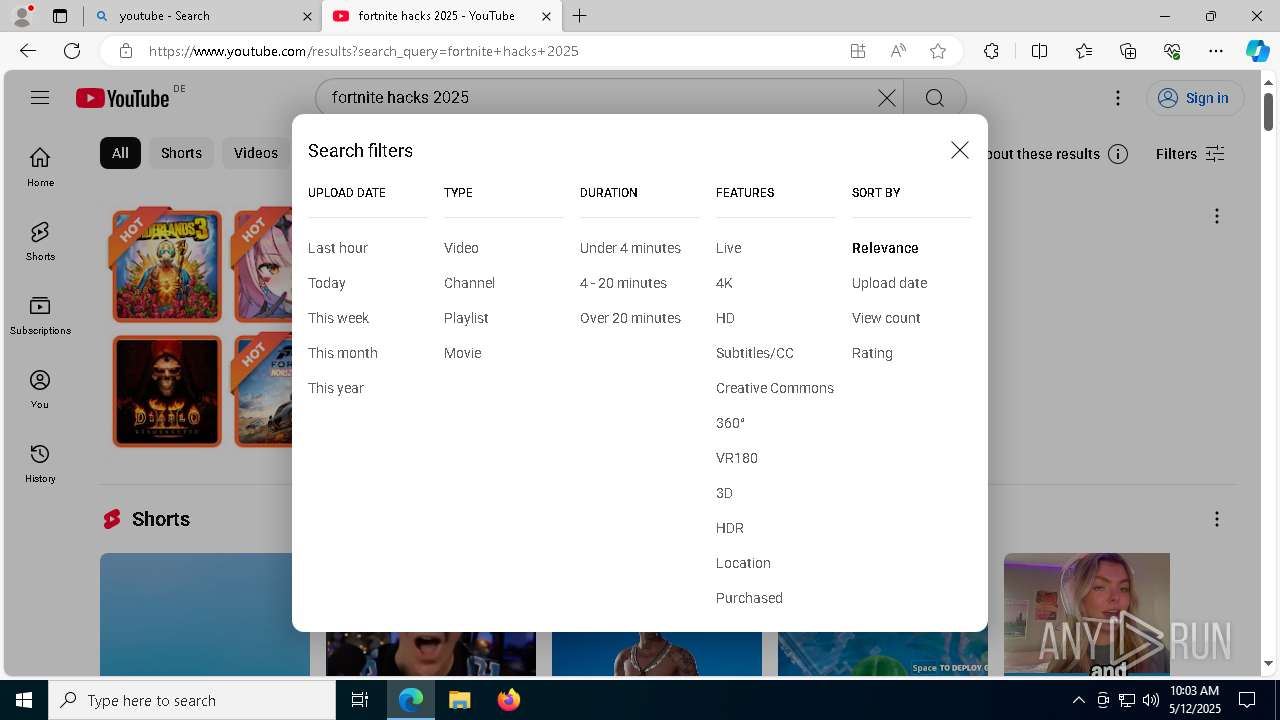The width and height of the screenshot is (1280, 720).
Task: Click the Sign in button
Action: (1195, 97)
